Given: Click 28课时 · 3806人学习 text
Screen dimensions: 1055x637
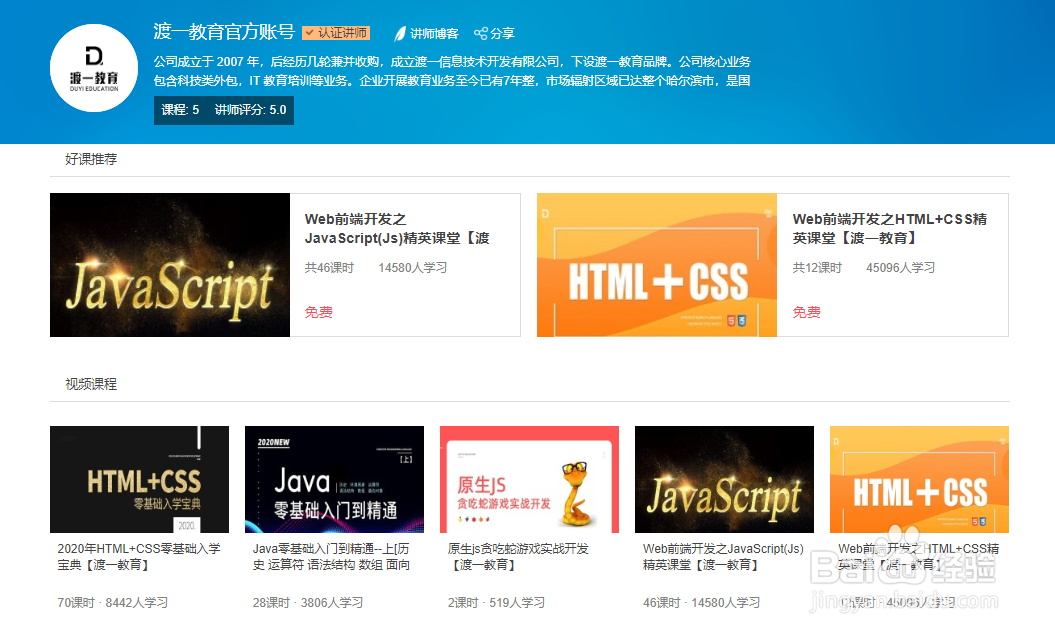Looking at the screenshot, I should coord(307,603).
